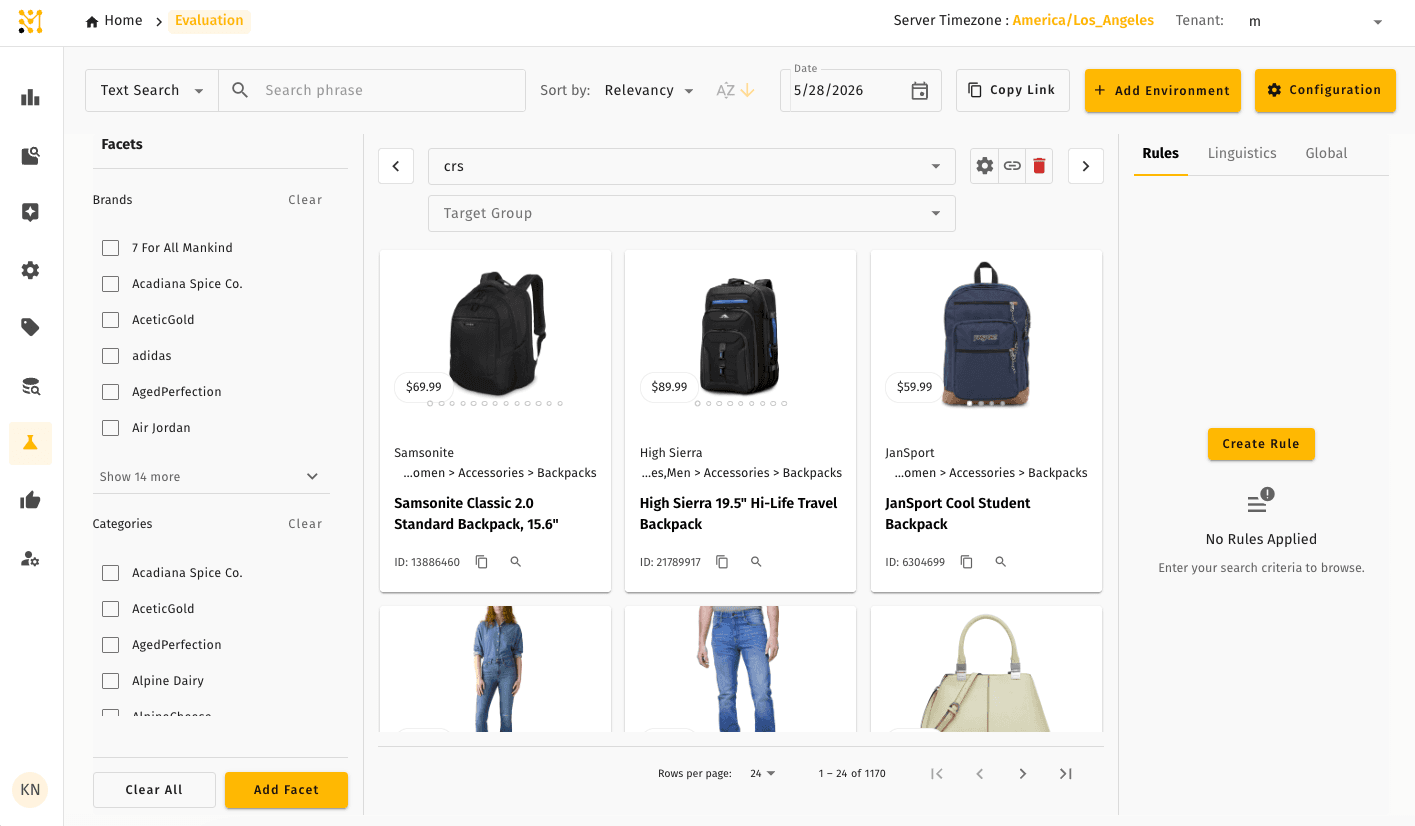The image size is (1415, 826).
Task: Check the Acadiana Spice Co. brand checkbox
Action: tap(111, 284)
